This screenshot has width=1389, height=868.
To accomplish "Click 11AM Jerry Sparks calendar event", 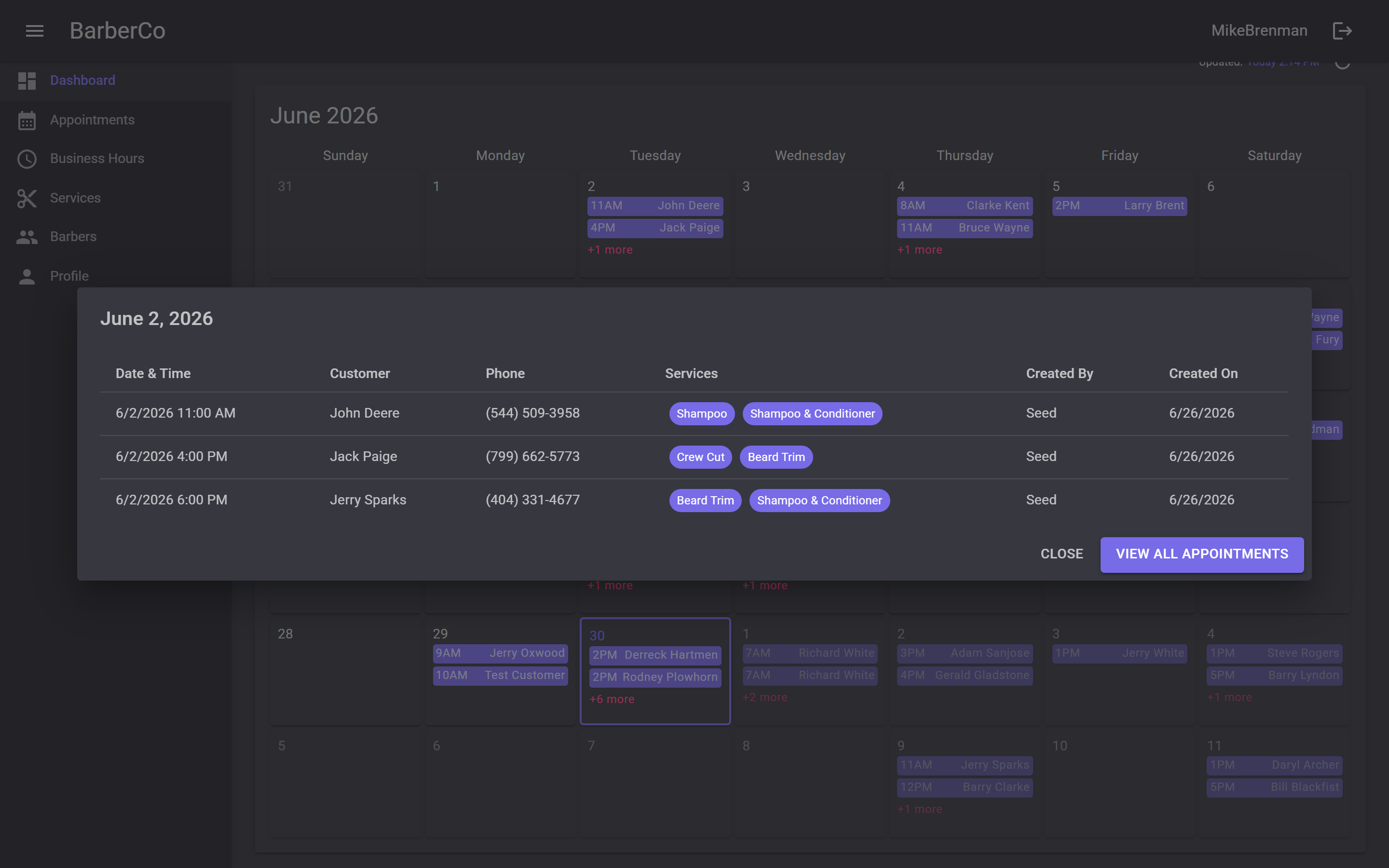I will click(x=965, y=765).
